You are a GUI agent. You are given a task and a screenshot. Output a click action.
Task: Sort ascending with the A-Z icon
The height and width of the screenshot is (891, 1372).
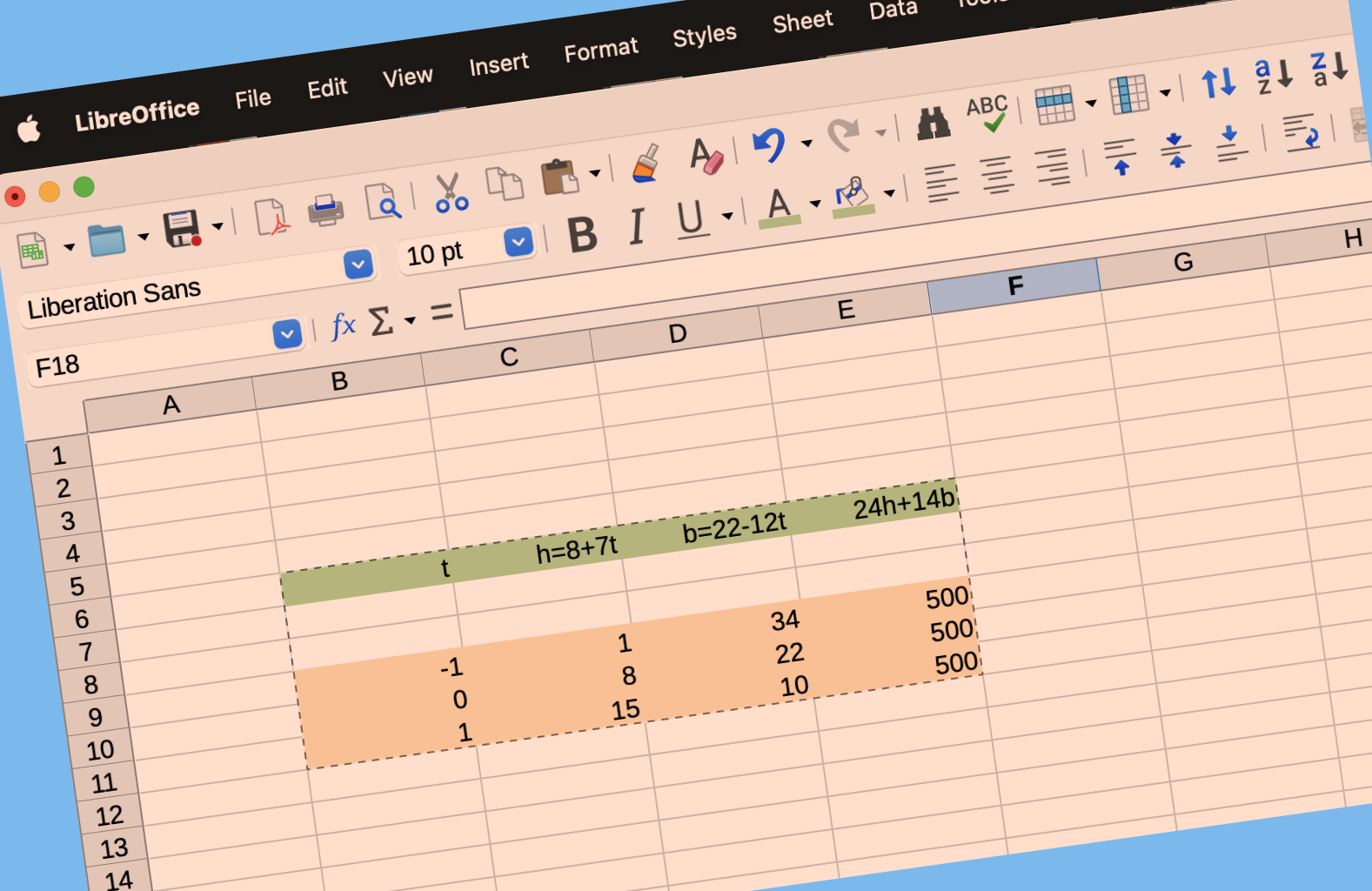coord(1273,76)
